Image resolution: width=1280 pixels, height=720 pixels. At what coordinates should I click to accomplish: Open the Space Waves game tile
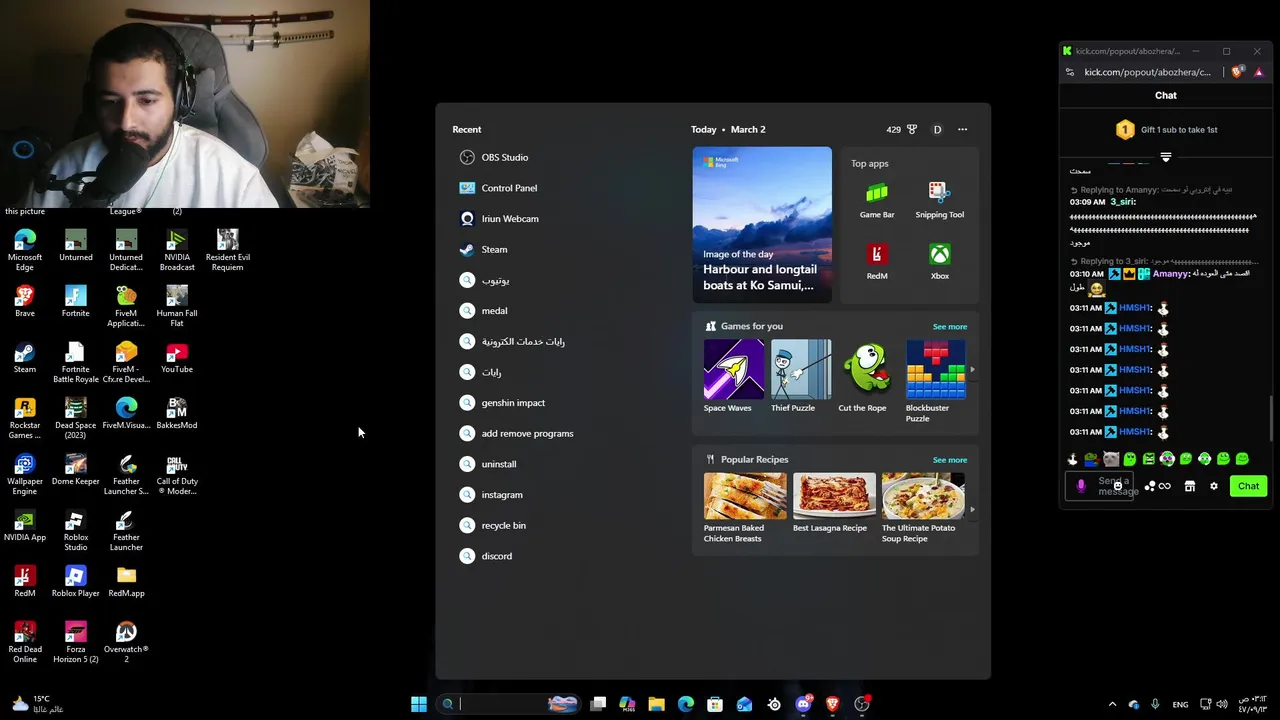click(733, 376)
